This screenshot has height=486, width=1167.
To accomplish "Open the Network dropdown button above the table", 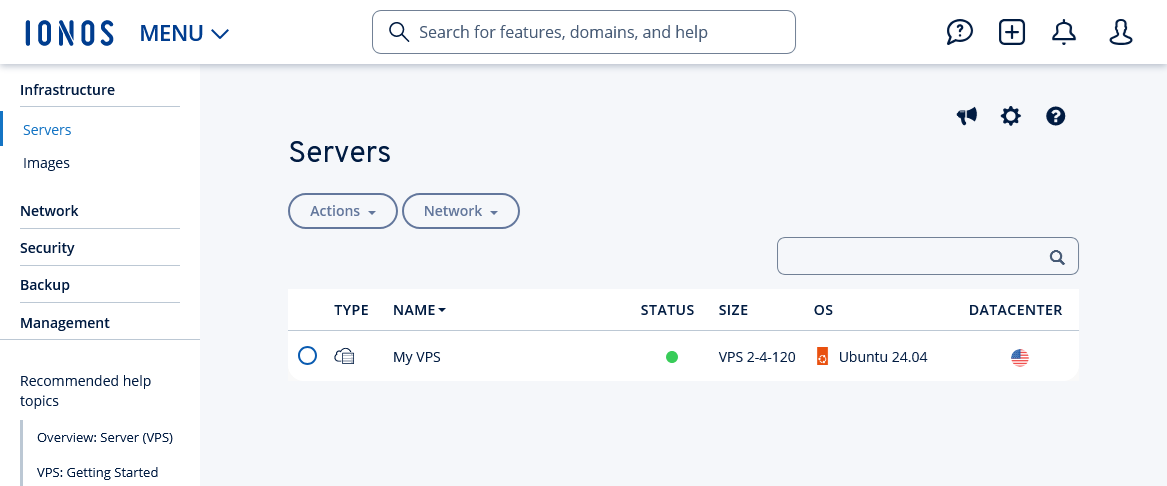I will coord(461,211).
